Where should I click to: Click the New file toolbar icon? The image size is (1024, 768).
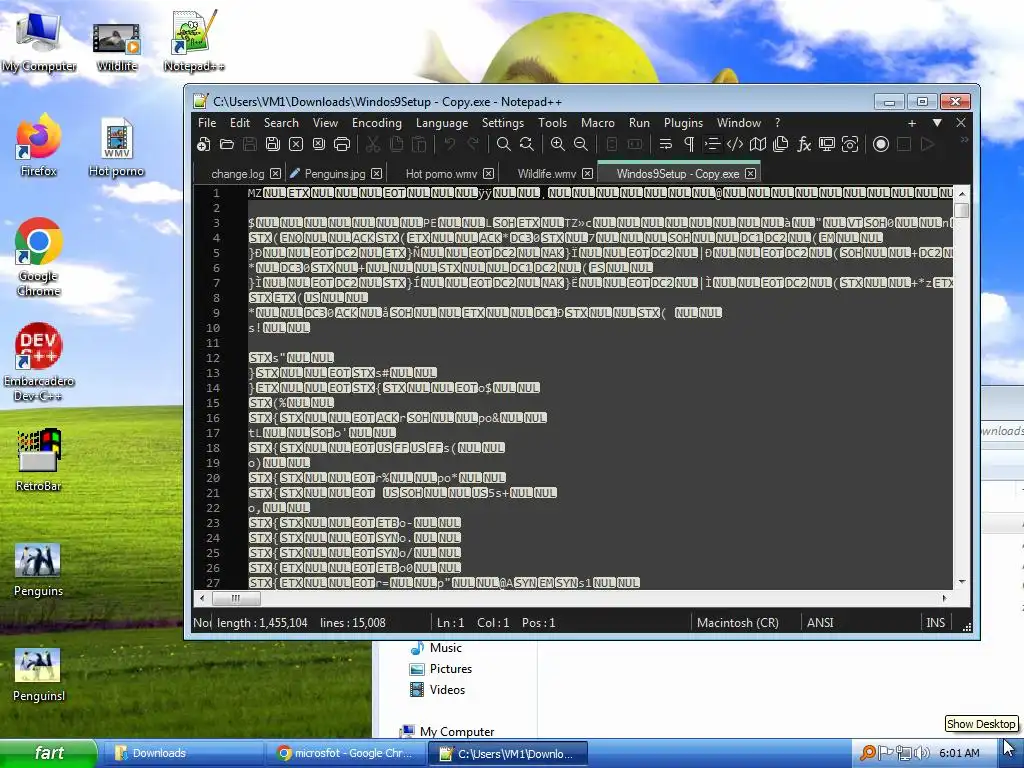tap(204, 144)
